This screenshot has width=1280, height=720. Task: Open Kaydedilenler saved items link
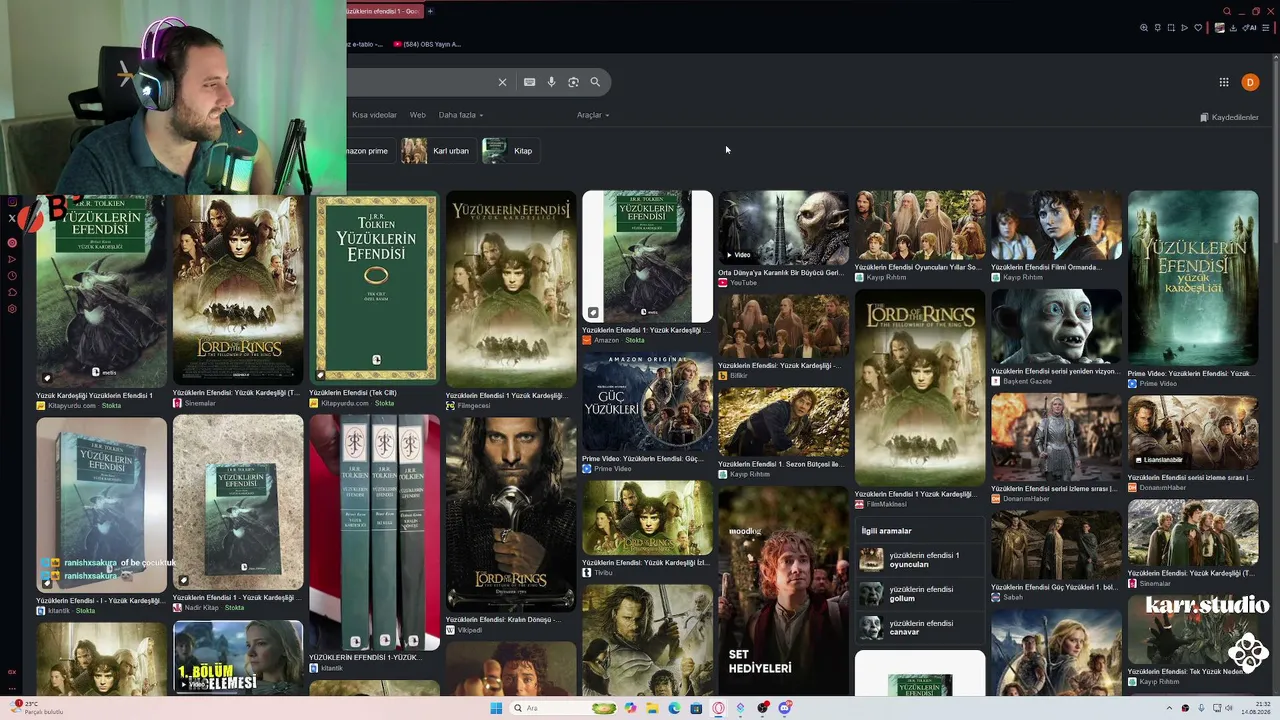[1229, 117]
